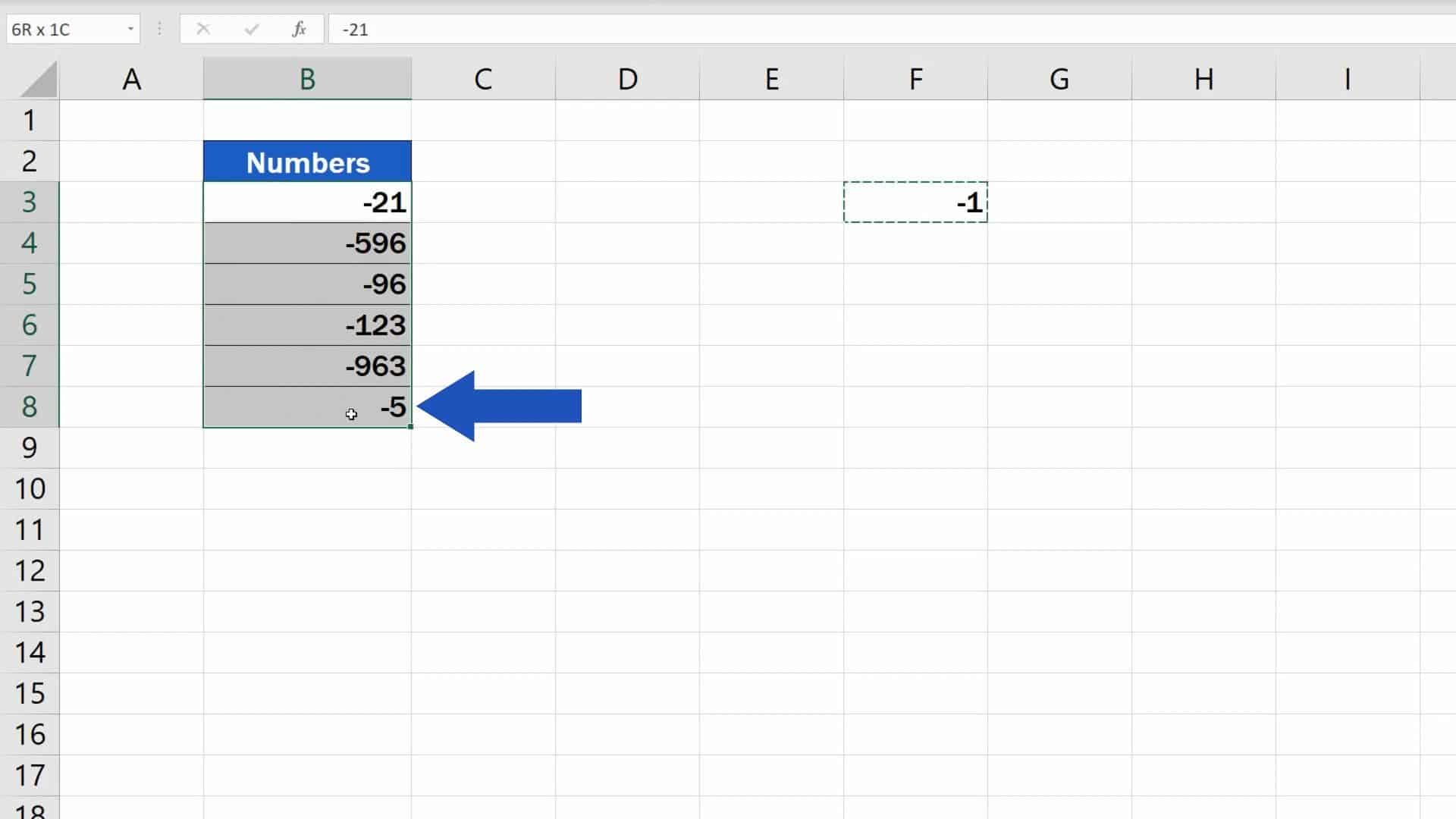Click the vertical ellipsis next to Name Box
Image resolution: width=1456 pixels, height=819 pixels.
click(x=159, y=29)
